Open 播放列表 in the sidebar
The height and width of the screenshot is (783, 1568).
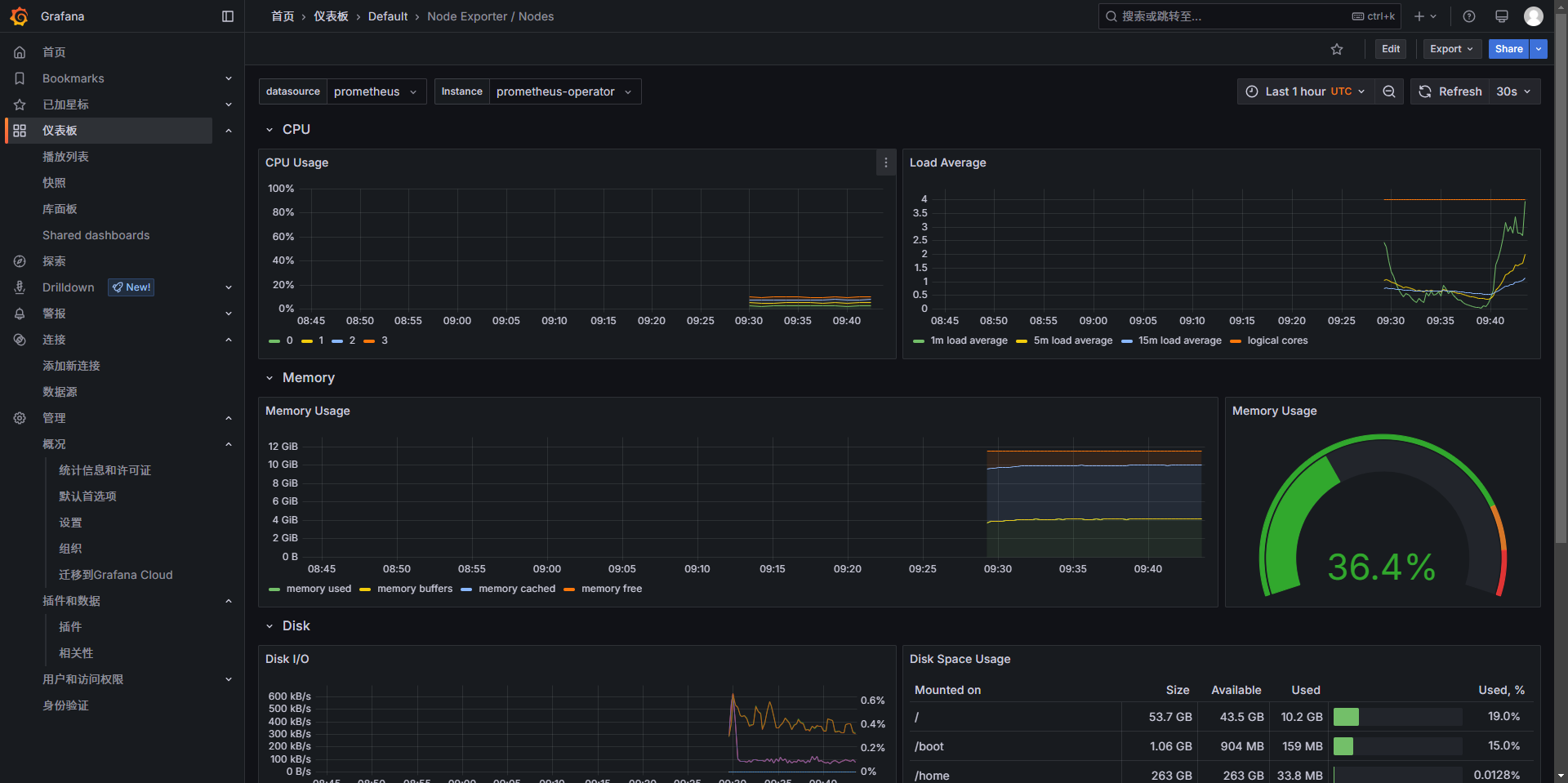point(65,157)
